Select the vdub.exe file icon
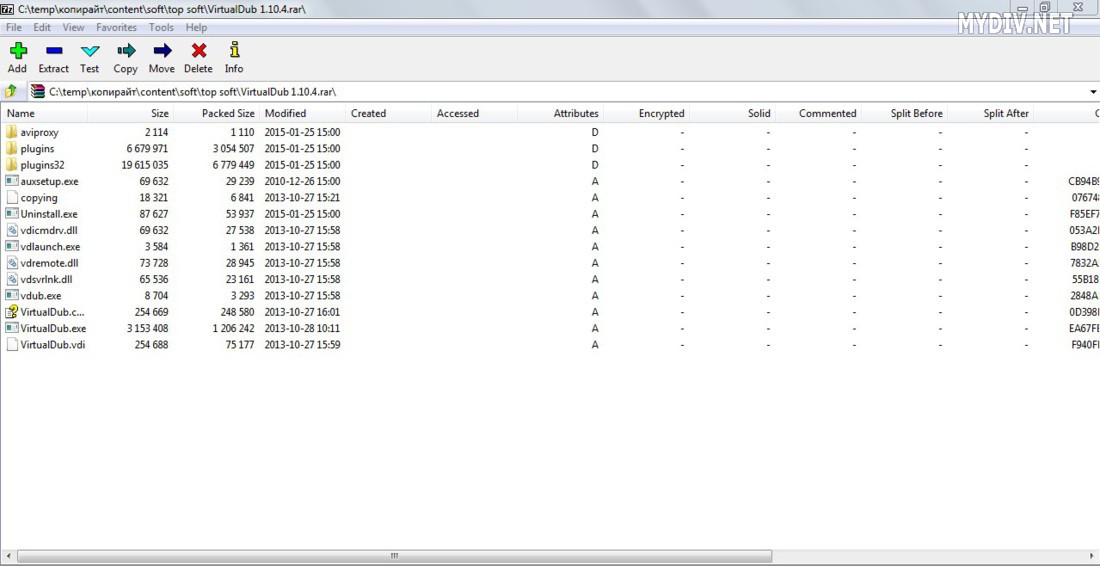The width and height of the screenshot is (1100, 566). pyautogui.click(x=11, y=295)
